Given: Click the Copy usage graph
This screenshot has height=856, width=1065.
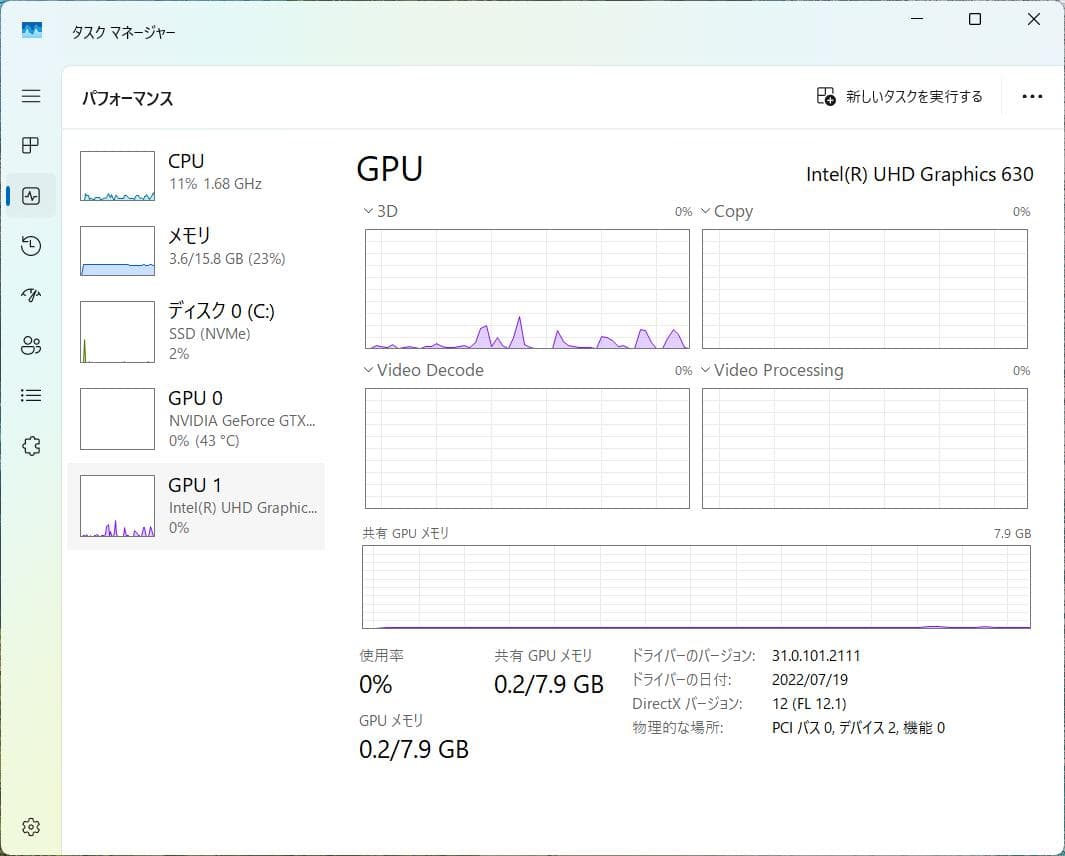Looking at the screenshot, I should click(865, 289).
